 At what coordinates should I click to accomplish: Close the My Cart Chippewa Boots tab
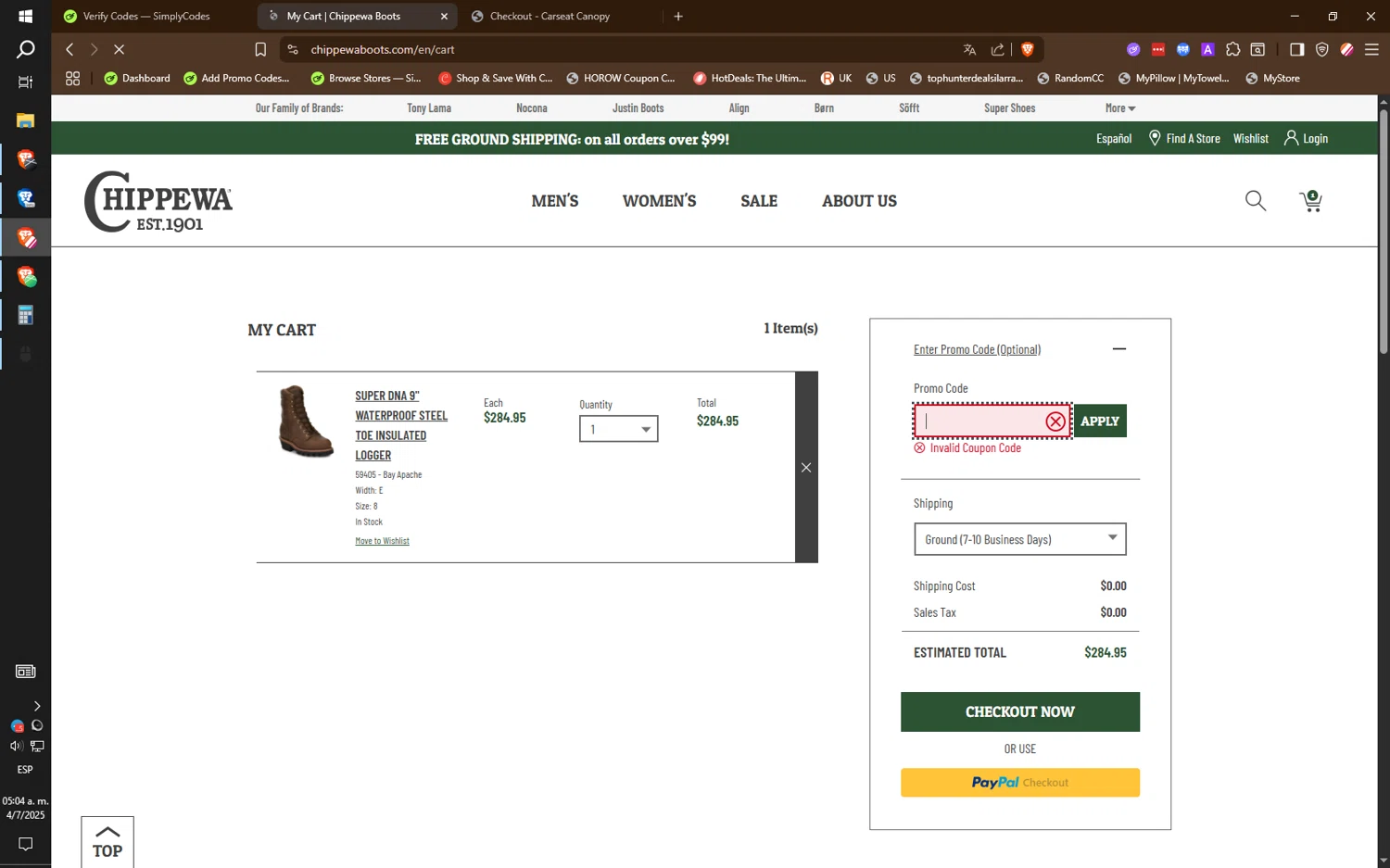[x=444, y=16]
